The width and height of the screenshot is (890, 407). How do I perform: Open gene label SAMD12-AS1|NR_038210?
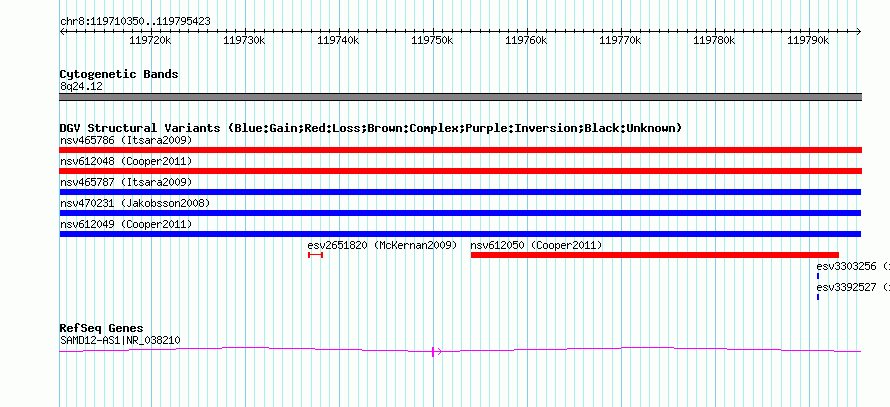[x=120, y=341]
